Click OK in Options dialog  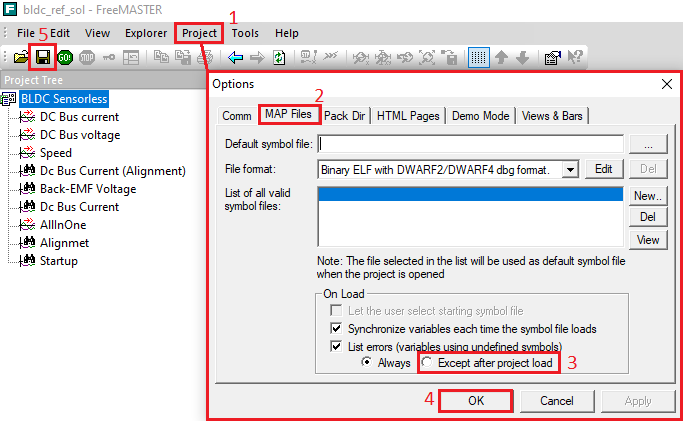tap(476, 401)
